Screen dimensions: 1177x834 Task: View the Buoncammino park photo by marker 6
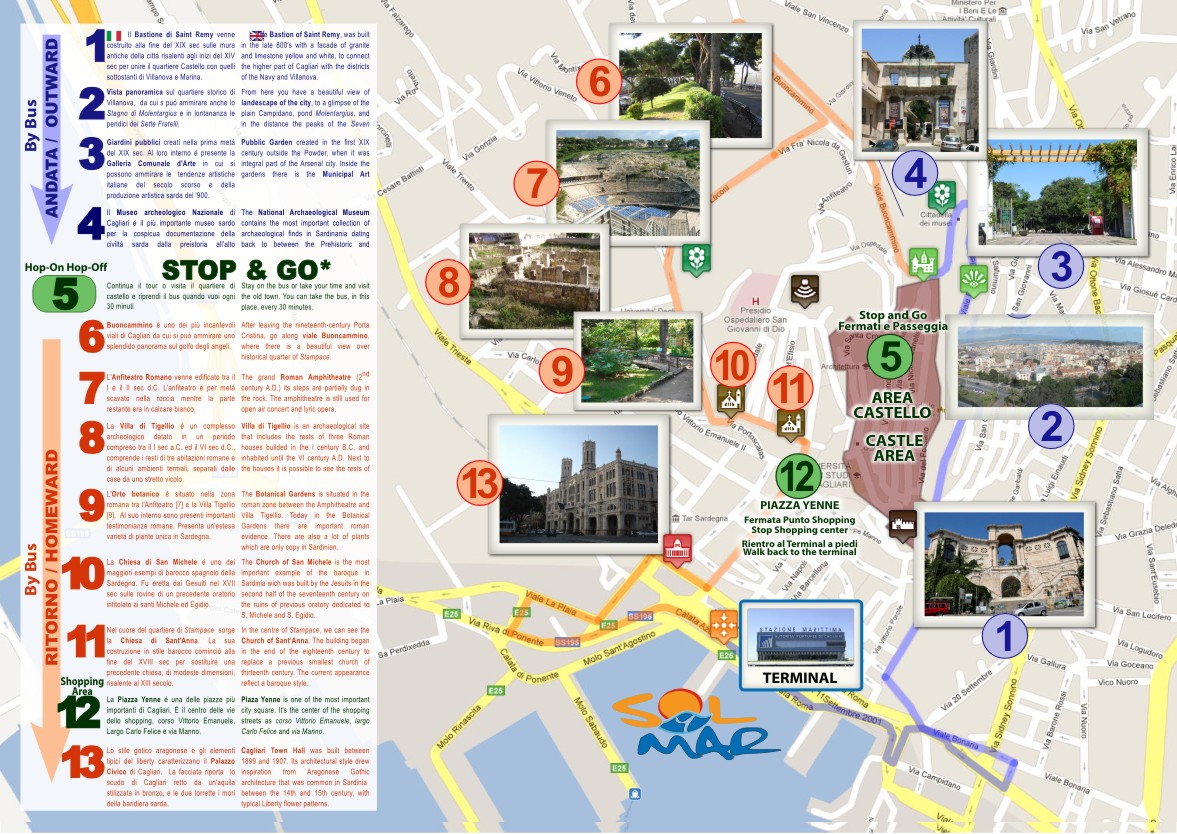tap(691, 86)
